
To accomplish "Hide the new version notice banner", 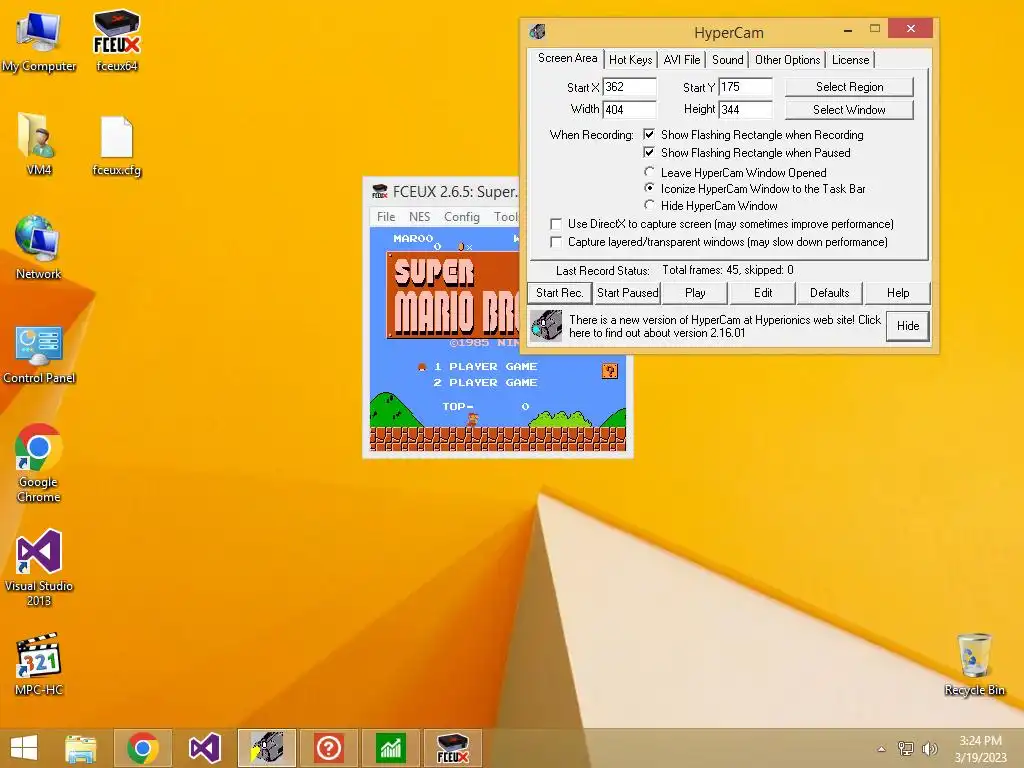I will point(908,326).
